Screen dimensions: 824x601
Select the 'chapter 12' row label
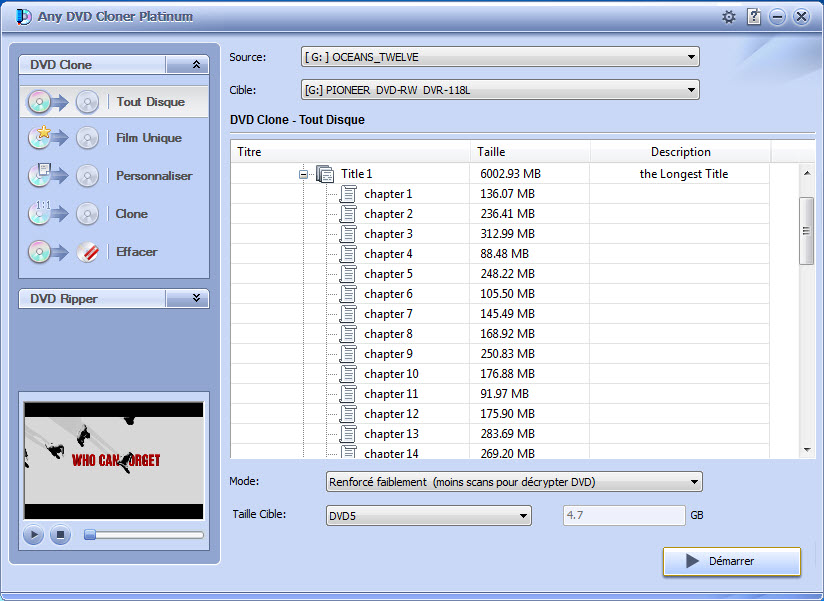[391, 414]
